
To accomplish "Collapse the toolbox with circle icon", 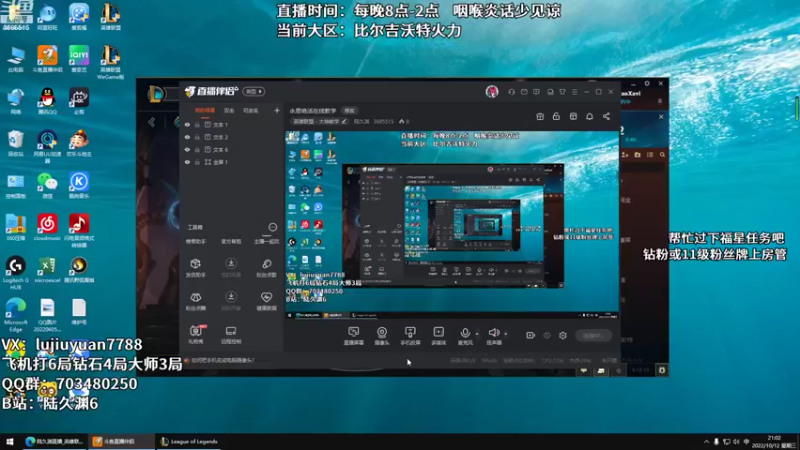I will [x=272, y=227].
